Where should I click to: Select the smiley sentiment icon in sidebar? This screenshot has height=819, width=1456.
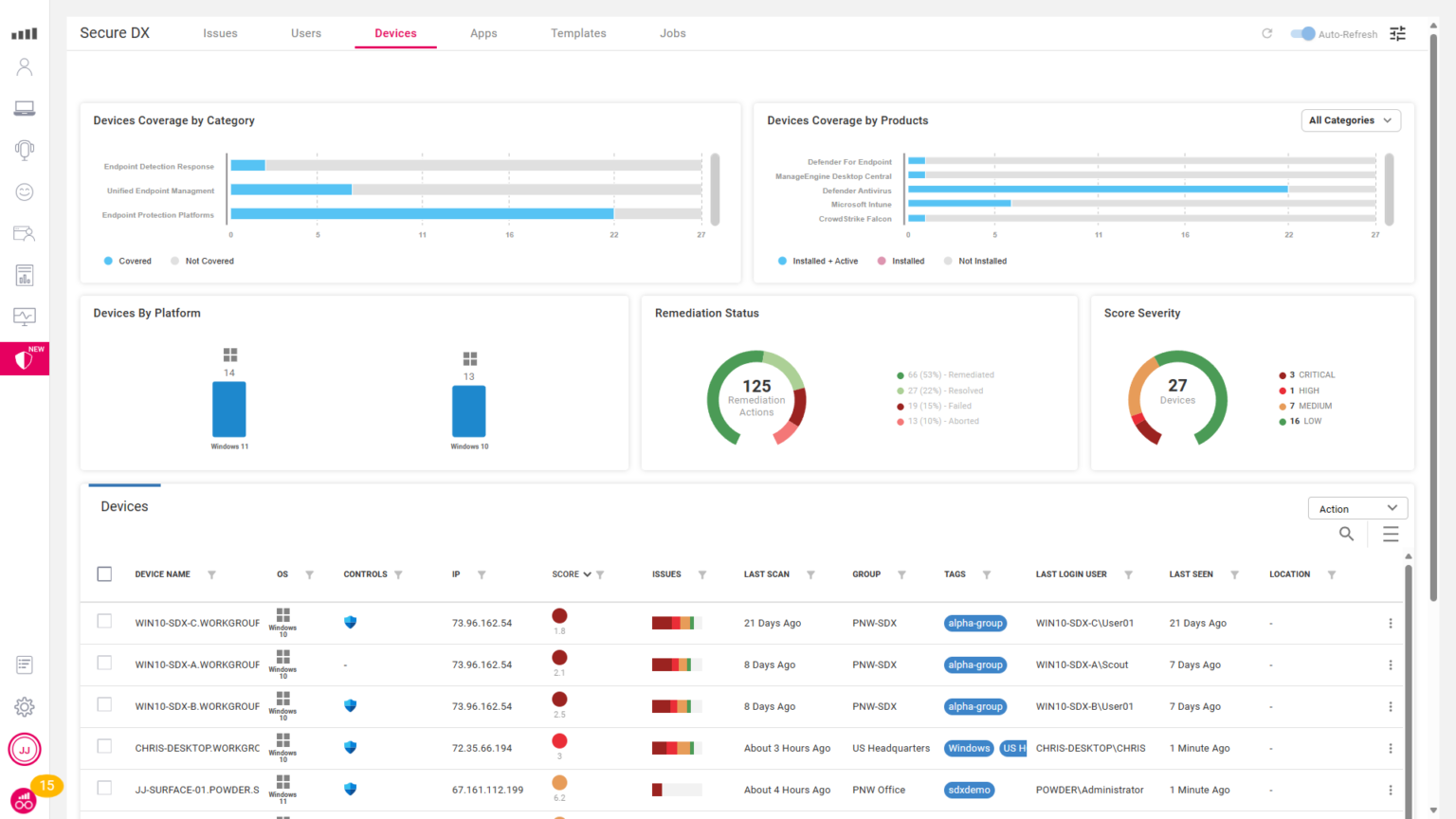[24, 191]
